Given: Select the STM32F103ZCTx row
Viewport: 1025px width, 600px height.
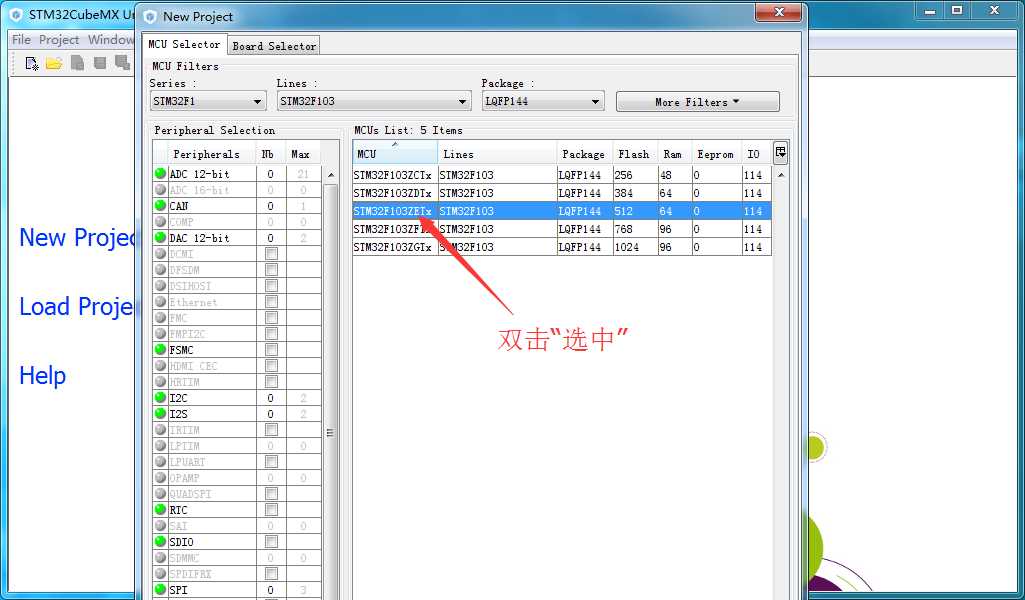Looking at the screenshot, I should (x=562, y=175).
